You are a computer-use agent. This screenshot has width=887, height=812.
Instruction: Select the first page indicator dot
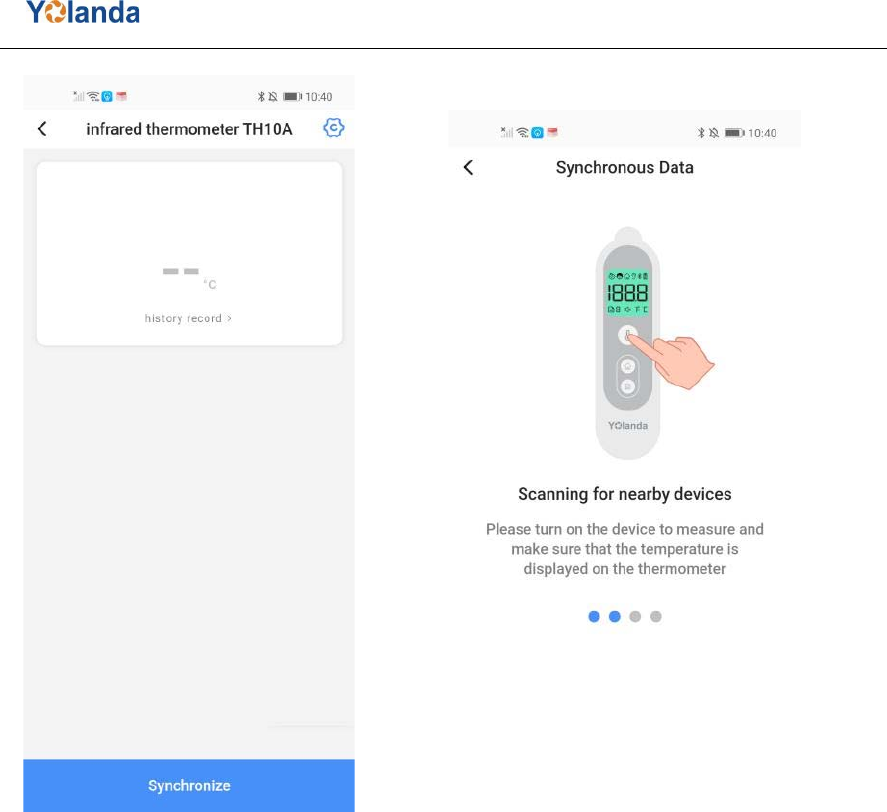[594, 616]
